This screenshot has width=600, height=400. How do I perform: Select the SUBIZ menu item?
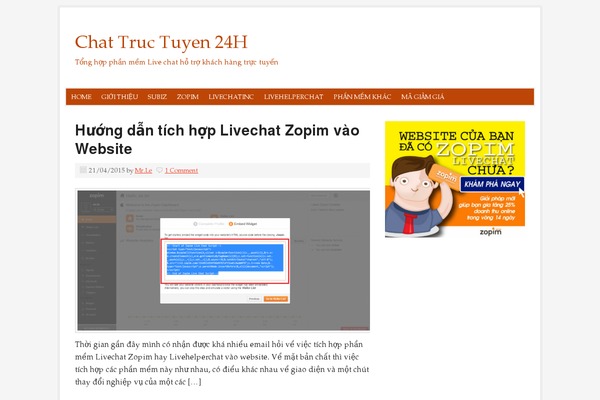click(x=157, y=97)
